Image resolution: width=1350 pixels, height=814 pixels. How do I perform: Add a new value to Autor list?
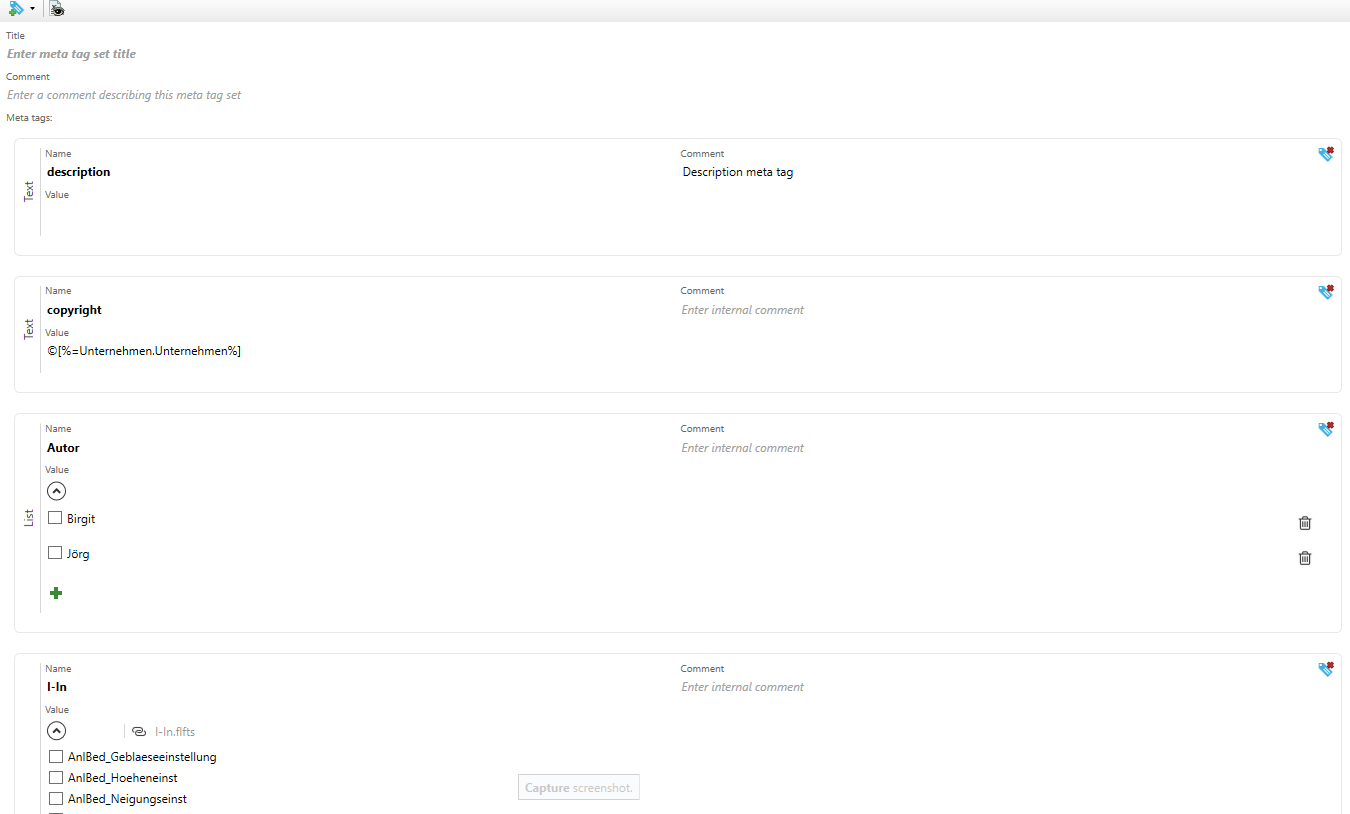pos(56,593)
